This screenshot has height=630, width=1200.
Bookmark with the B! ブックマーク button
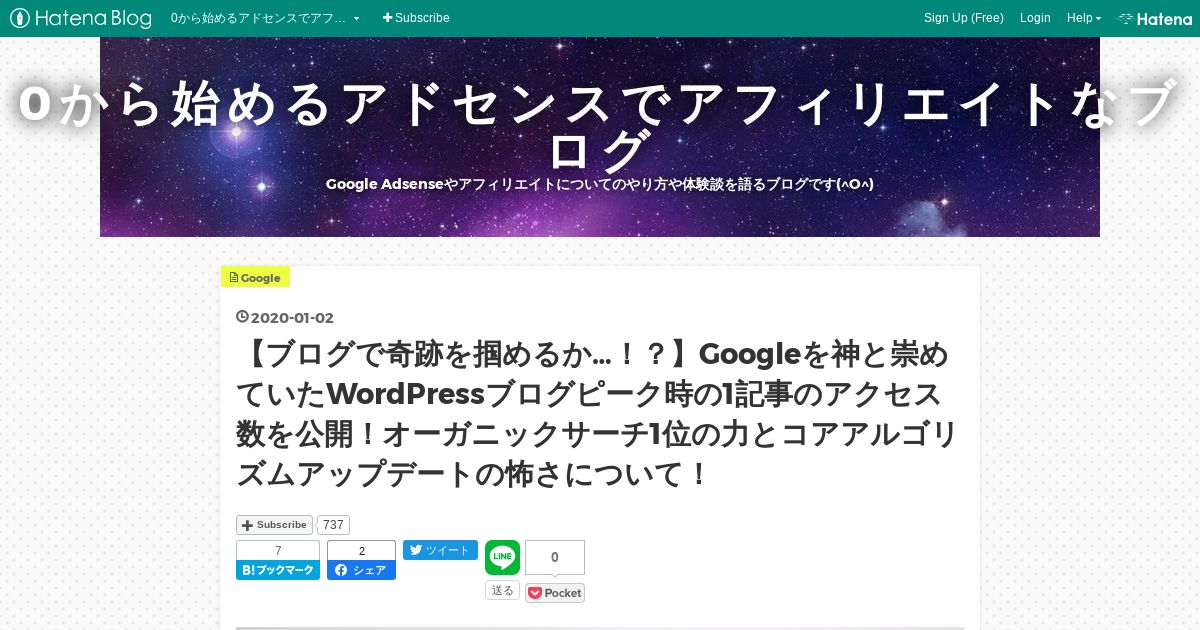(278, 570)
